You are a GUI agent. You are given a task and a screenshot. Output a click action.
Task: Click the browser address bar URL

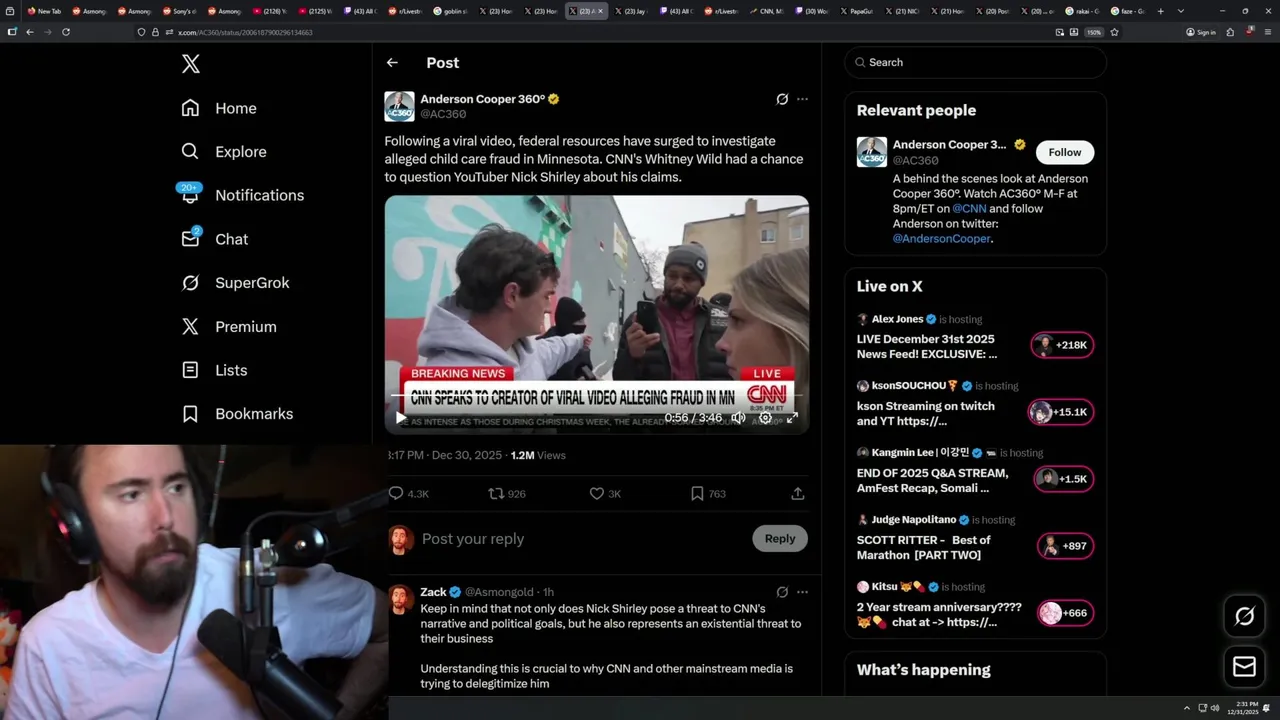coord(245,32)
